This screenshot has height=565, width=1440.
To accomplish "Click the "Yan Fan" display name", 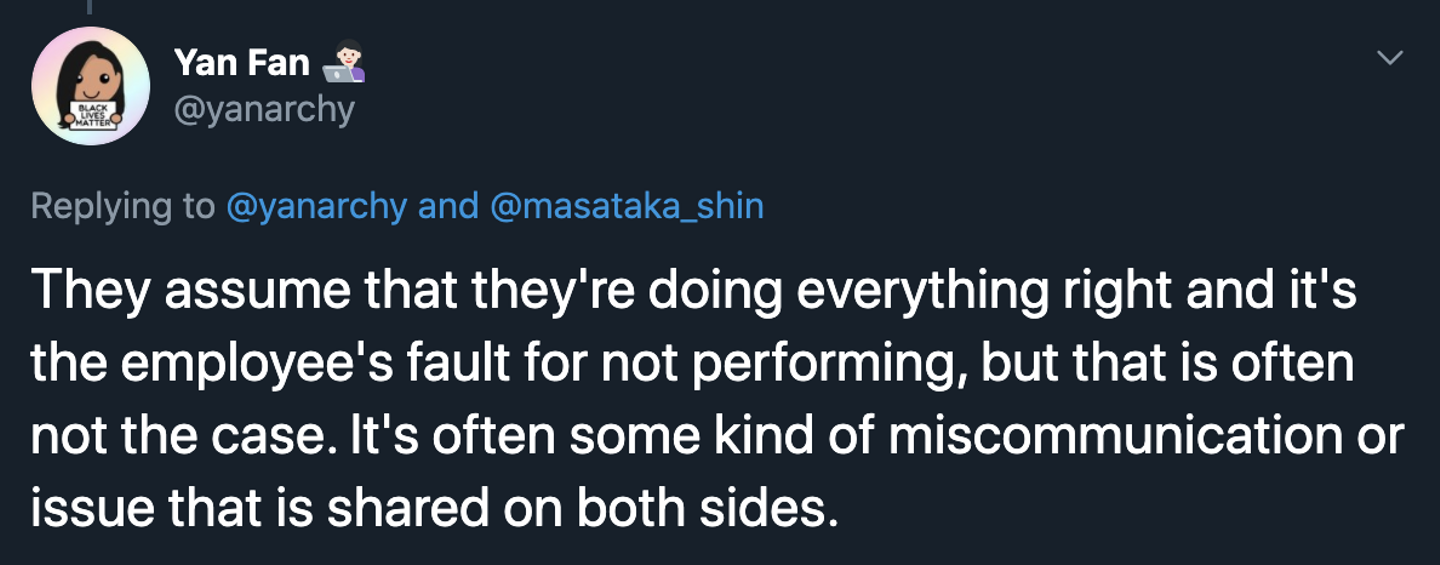I will 242,62.
